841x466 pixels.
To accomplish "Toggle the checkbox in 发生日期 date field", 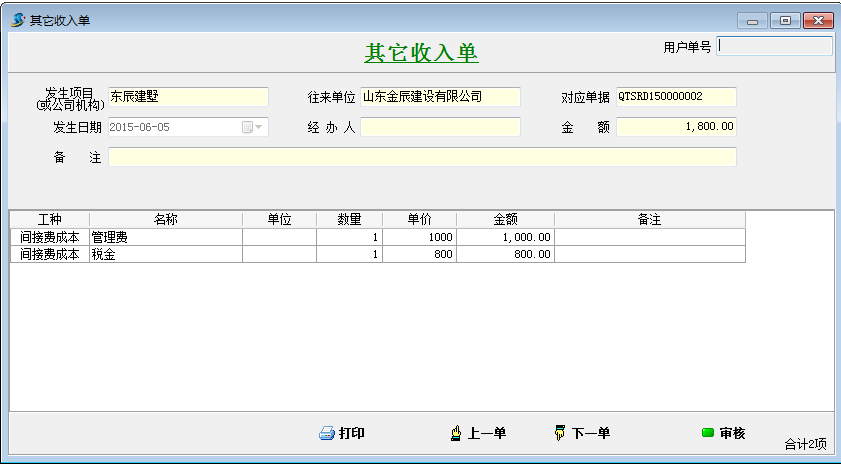I will pos(247,127).
